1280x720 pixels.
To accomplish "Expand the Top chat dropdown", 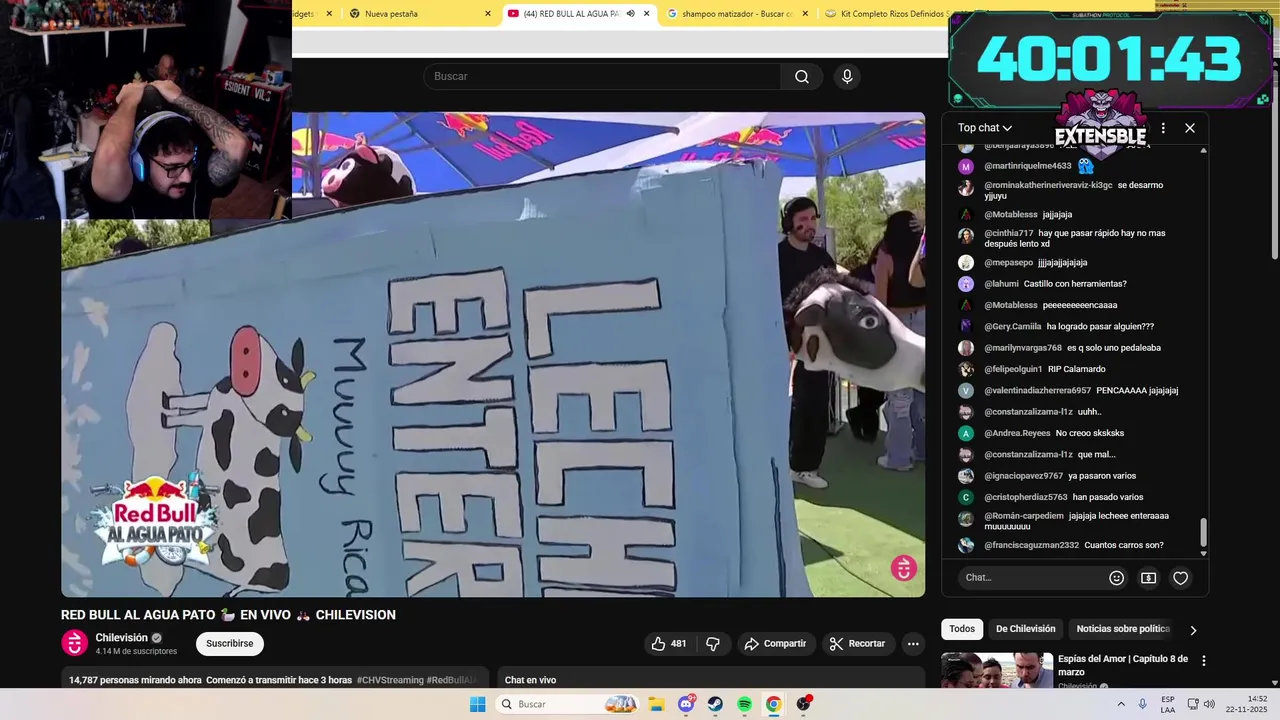I will (985, 128).
